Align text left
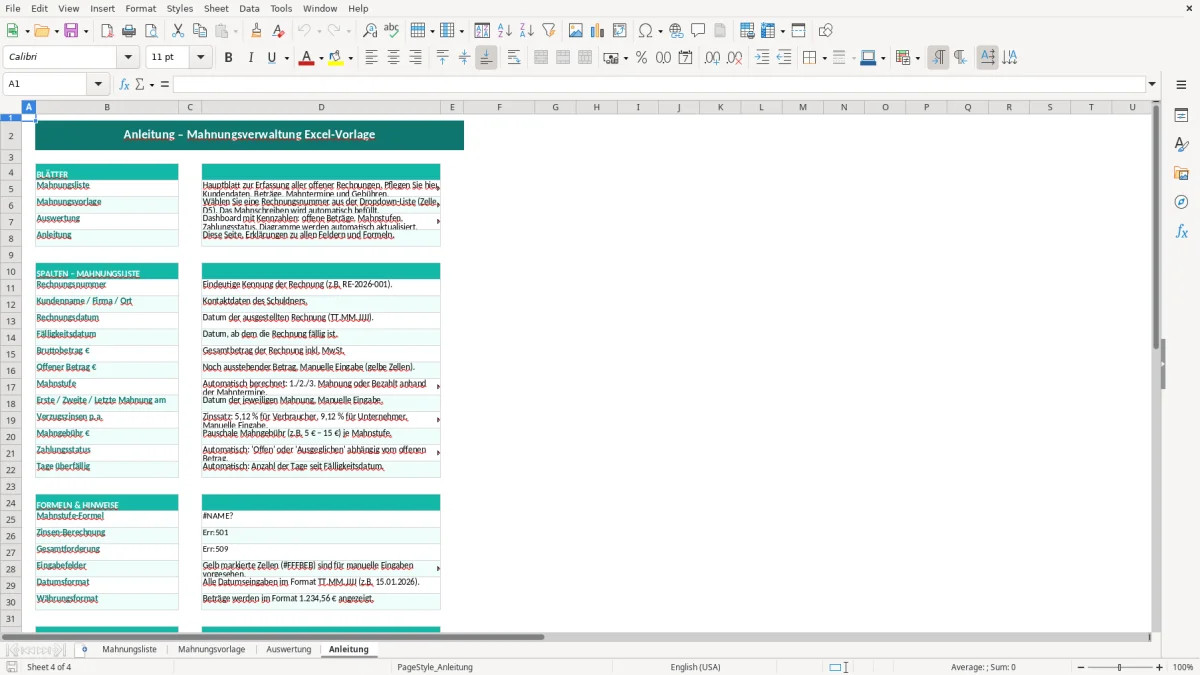Screen dimensions: 1200x675 pyautogui.click(x=371, y=58)
